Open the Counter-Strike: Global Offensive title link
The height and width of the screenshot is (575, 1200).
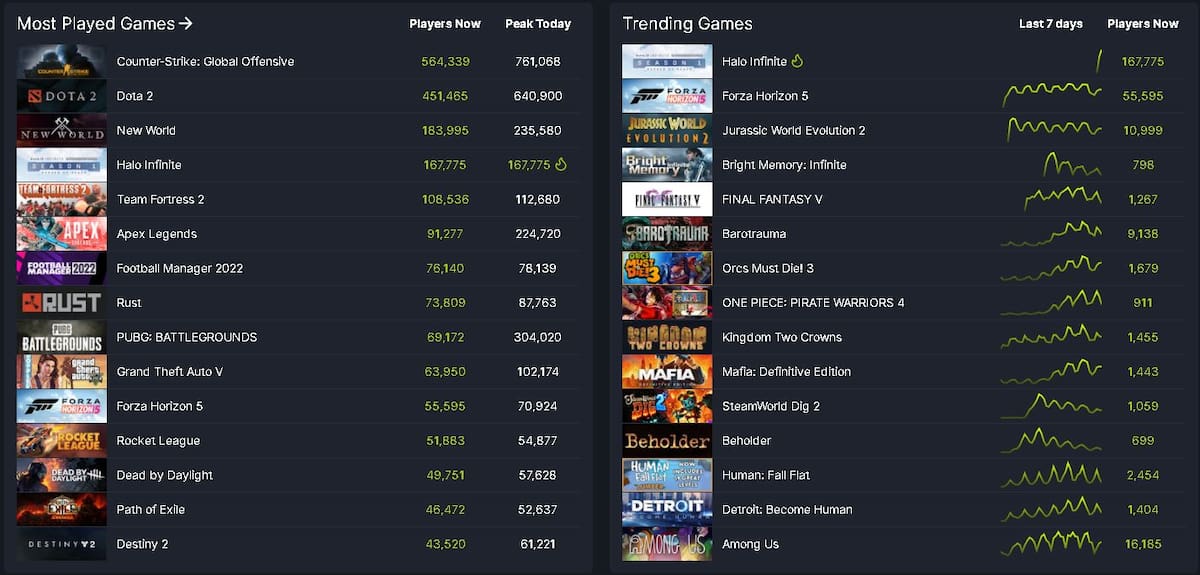pyautogui.click(x=205, y=62)
